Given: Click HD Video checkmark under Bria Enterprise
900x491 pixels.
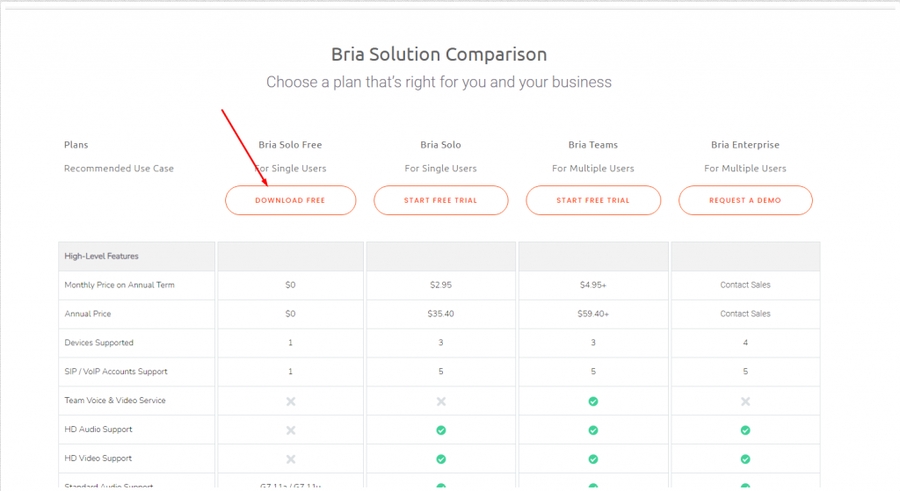Looking at the screenshot, I should coord(745,459).
